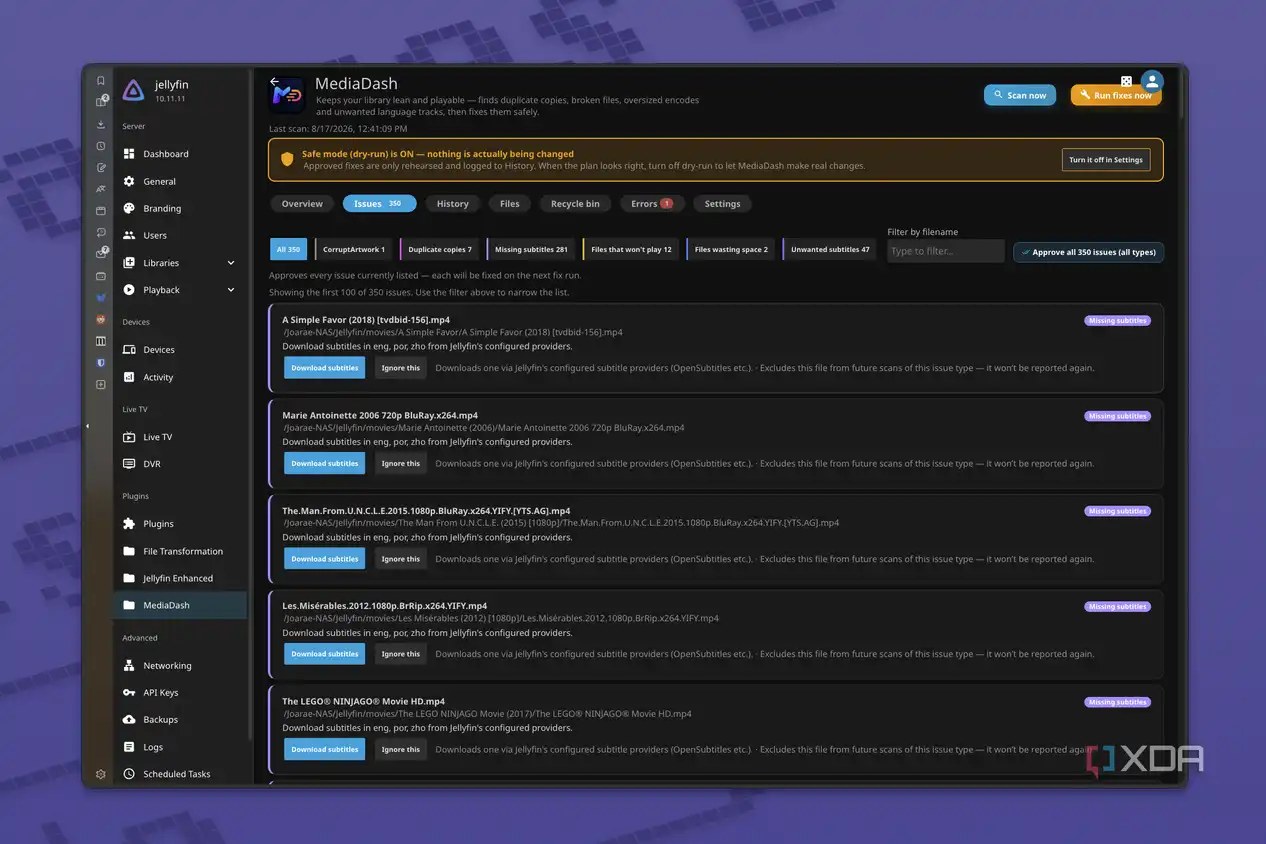Screen dimensions: 1266x844
Task: Open the downloads icon in browser sidebar
Action: point(101,124)
